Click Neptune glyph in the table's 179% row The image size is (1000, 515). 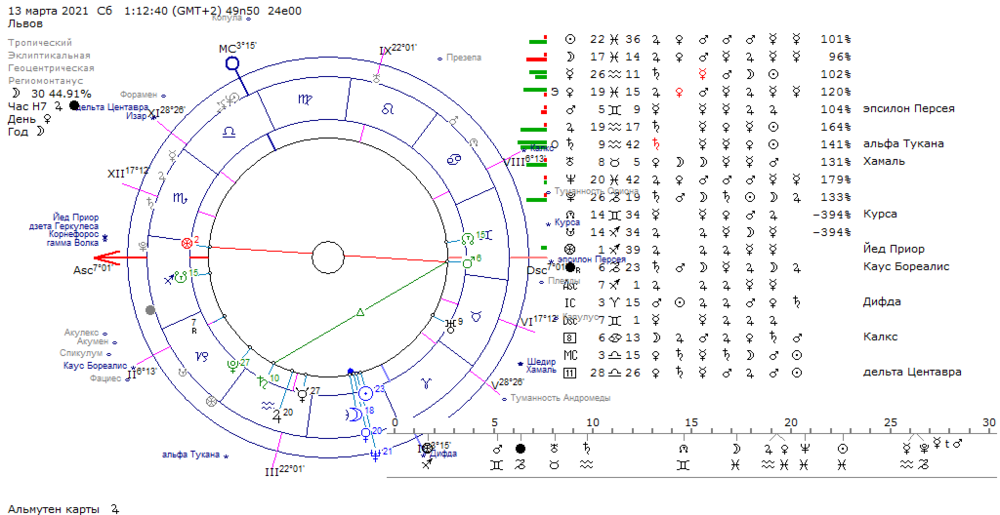pos(570,179)
